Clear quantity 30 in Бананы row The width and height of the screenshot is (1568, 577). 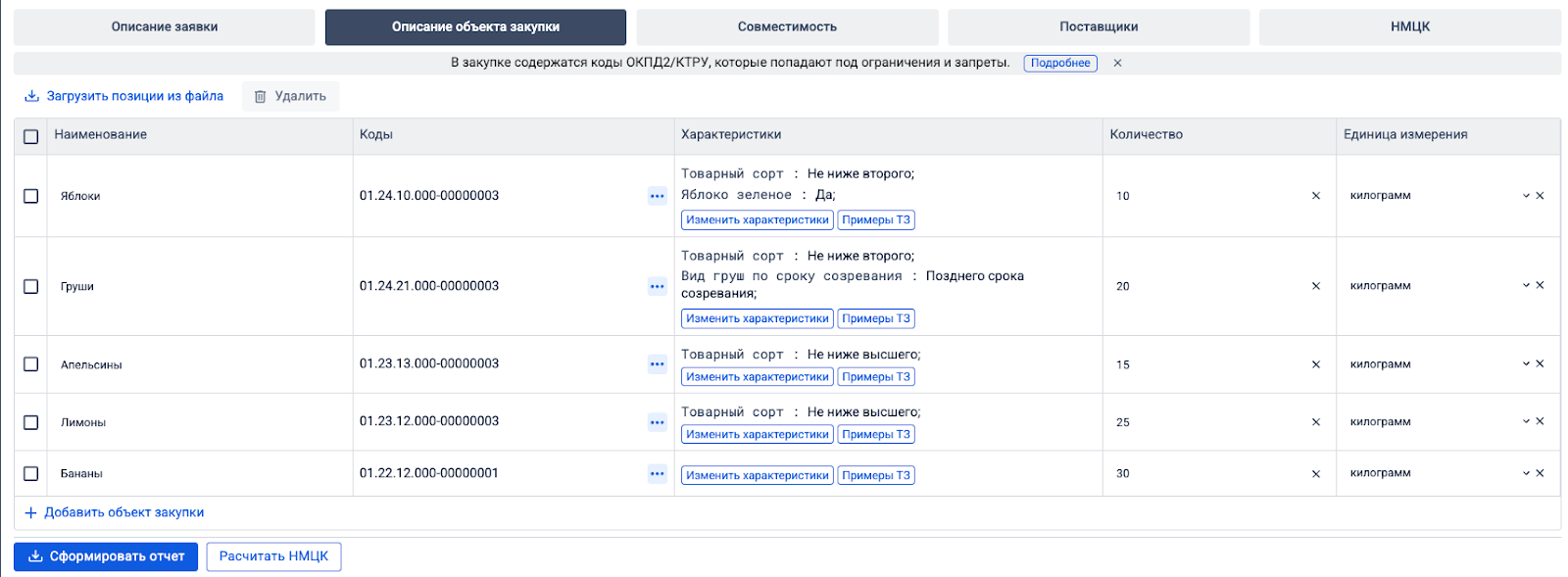pyautogui.click(x=1315, y=474)
